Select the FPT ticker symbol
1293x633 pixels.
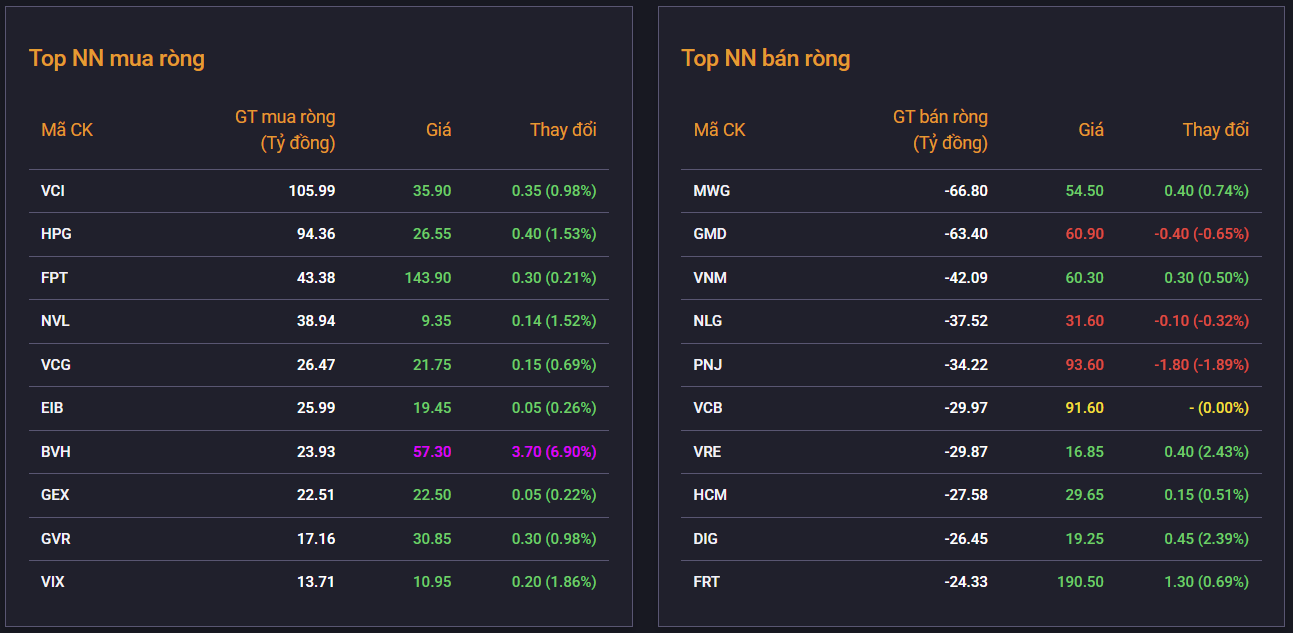54,277
